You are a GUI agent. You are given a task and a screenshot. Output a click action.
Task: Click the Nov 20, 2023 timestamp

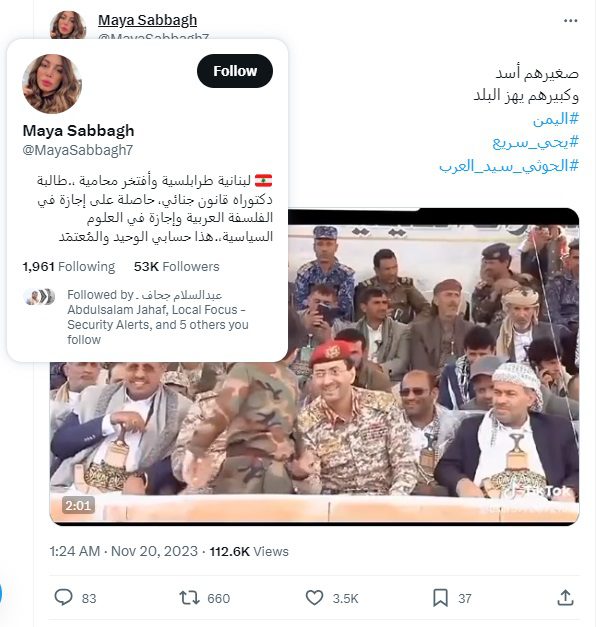pyautogui.click(x=154, y=551)
